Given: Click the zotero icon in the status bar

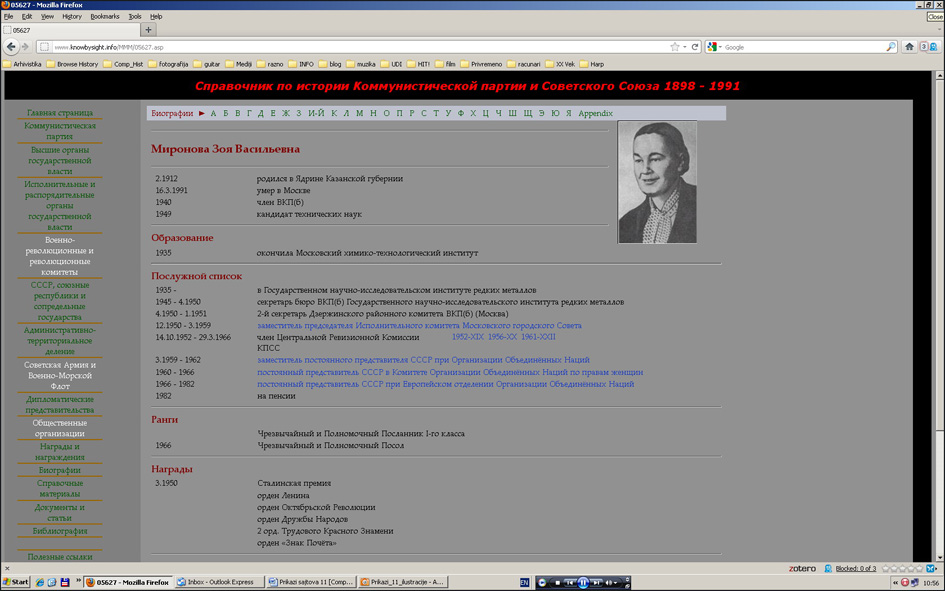Looking at the screenshot, I should click(x=802, y=569).
